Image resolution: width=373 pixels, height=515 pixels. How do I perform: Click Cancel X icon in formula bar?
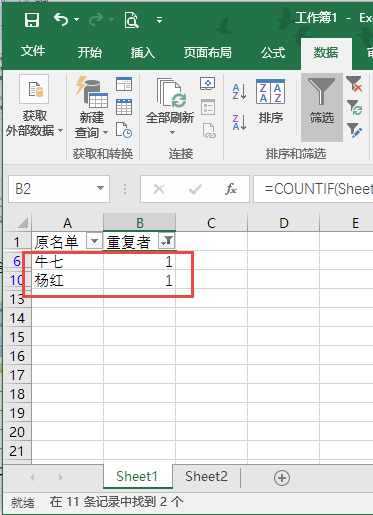pyautogui.click(x=159, y=189)
